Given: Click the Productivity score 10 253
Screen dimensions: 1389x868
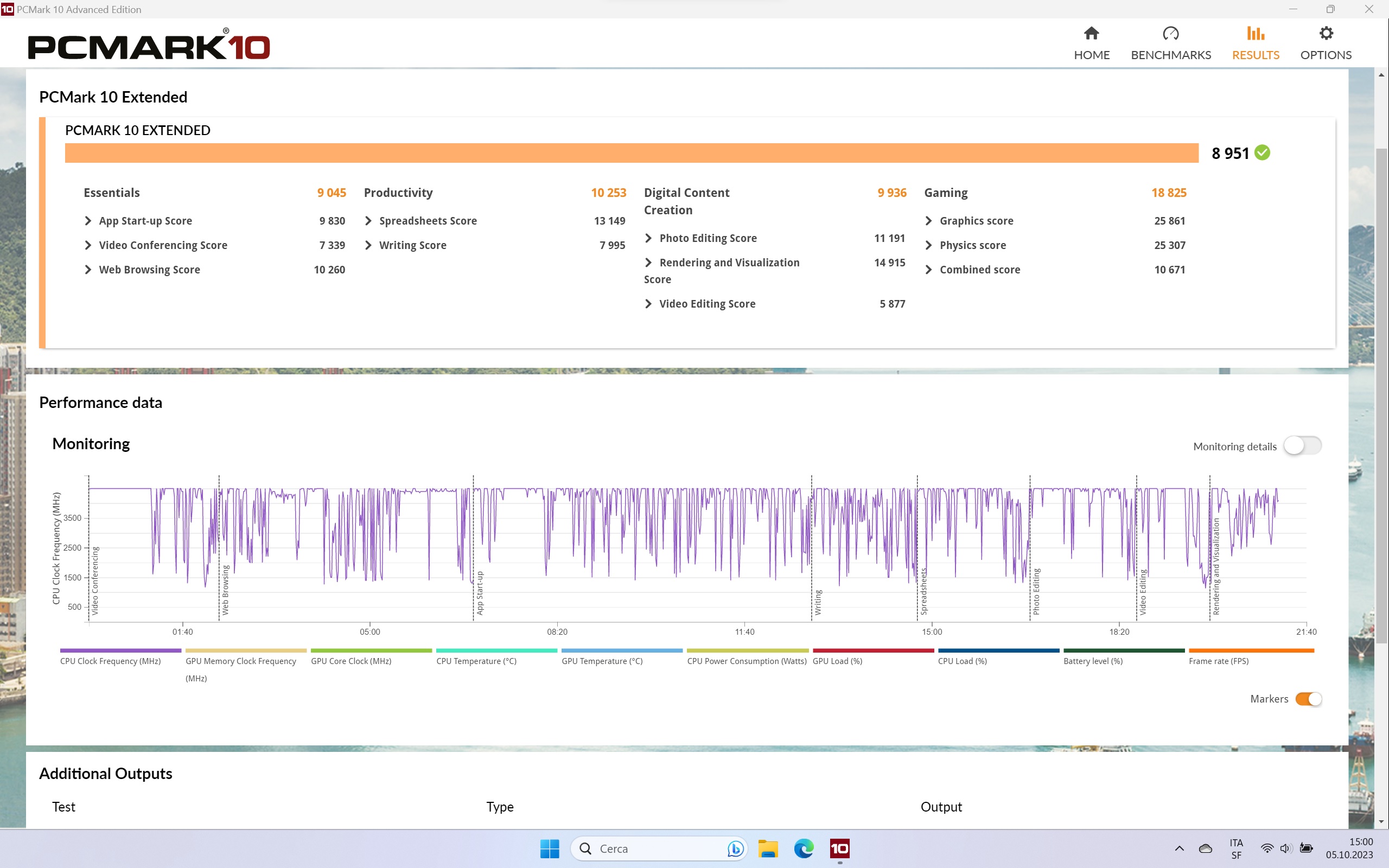Looking at the screenshot, I should click(x=608, y=193).
